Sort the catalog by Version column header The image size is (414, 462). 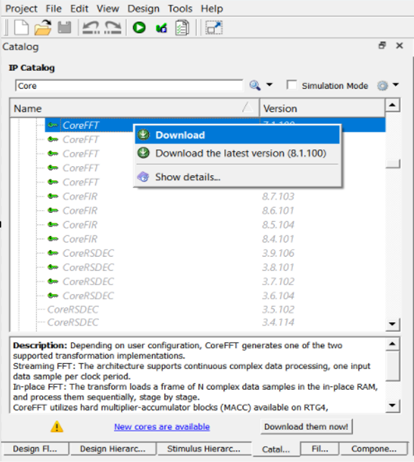click(x=322, y=108)
